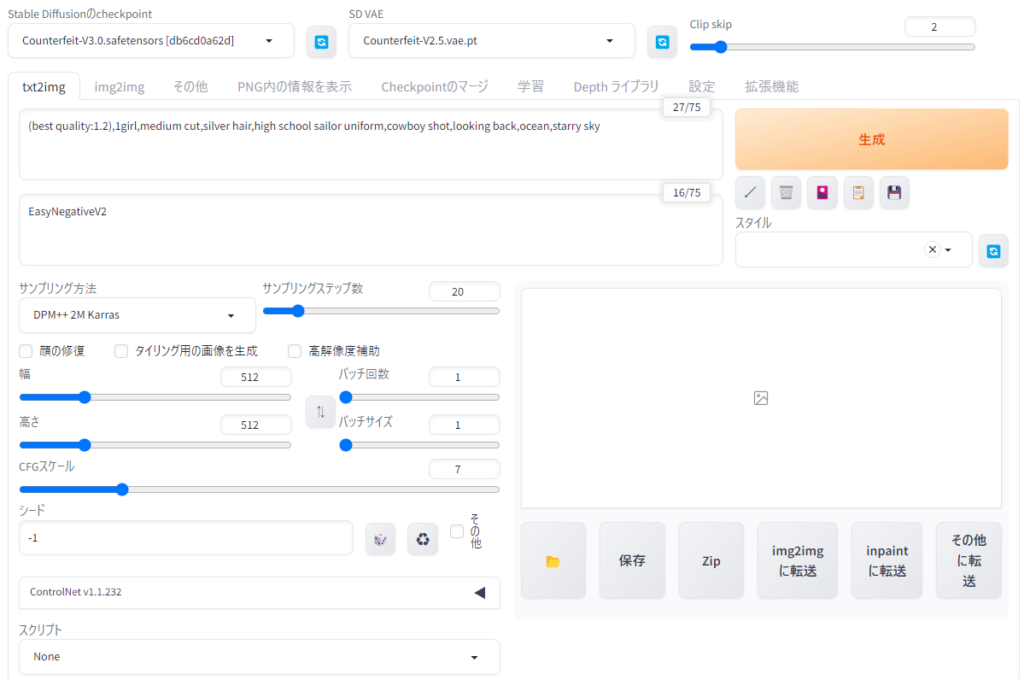Adjust the CFGスケール slider
Image resolution: width=1024 pixels, height=680 pixels.
[x=122, y=490]
